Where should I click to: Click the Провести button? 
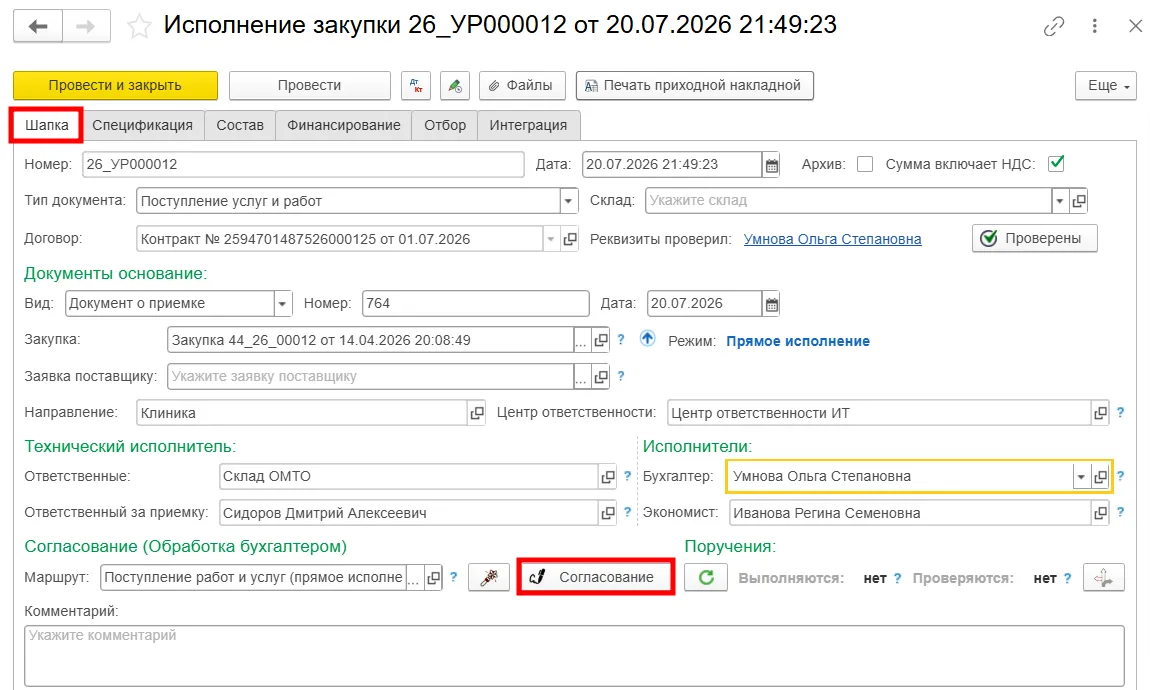point(310,86)
